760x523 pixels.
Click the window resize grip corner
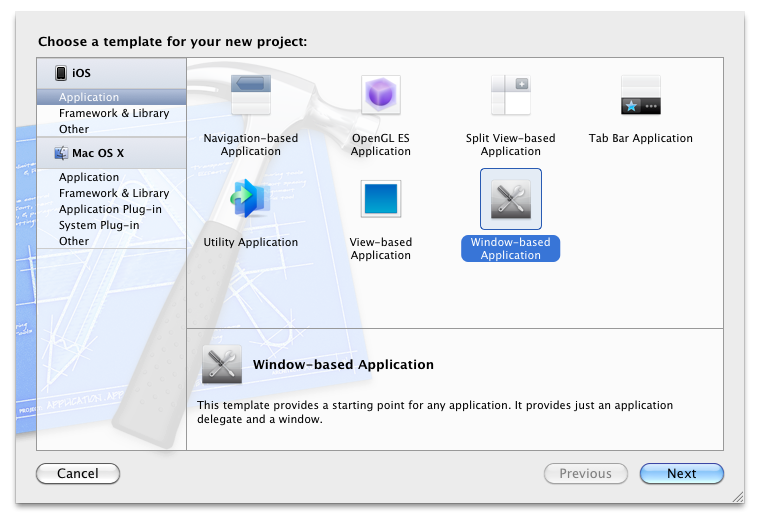pos(738,497)
